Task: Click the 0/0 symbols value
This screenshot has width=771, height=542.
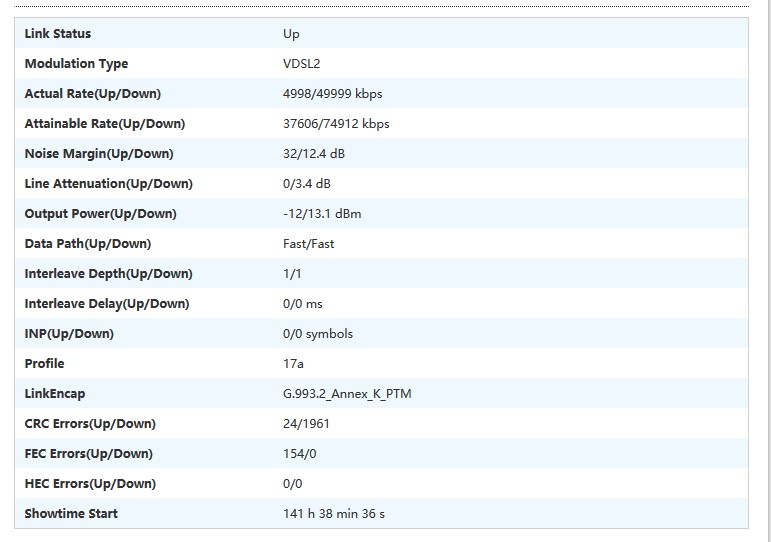Action: (x=318, y=333)
